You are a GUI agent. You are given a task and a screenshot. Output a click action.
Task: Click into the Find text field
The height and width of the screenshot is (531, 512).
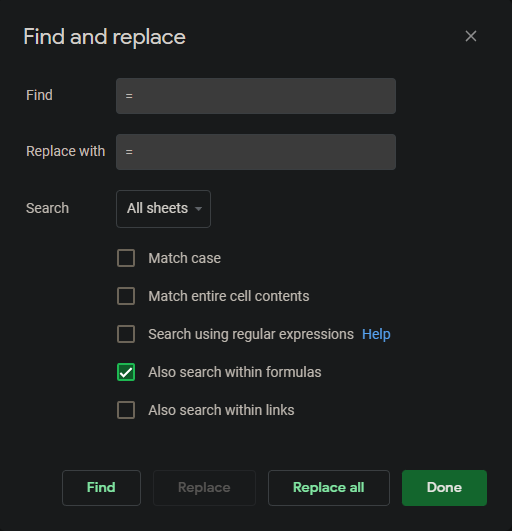256,96
